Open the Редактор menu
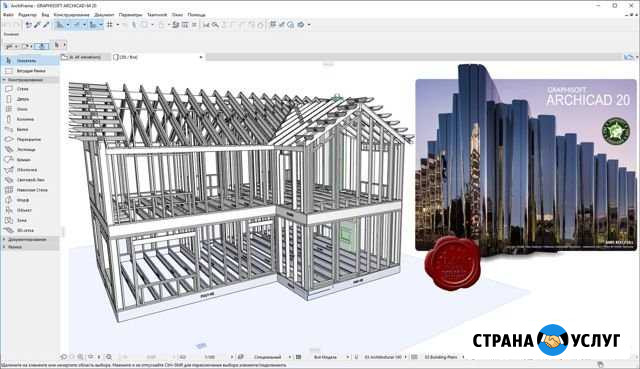The width and height of the screenshot is (640, 369). point(27,15)
